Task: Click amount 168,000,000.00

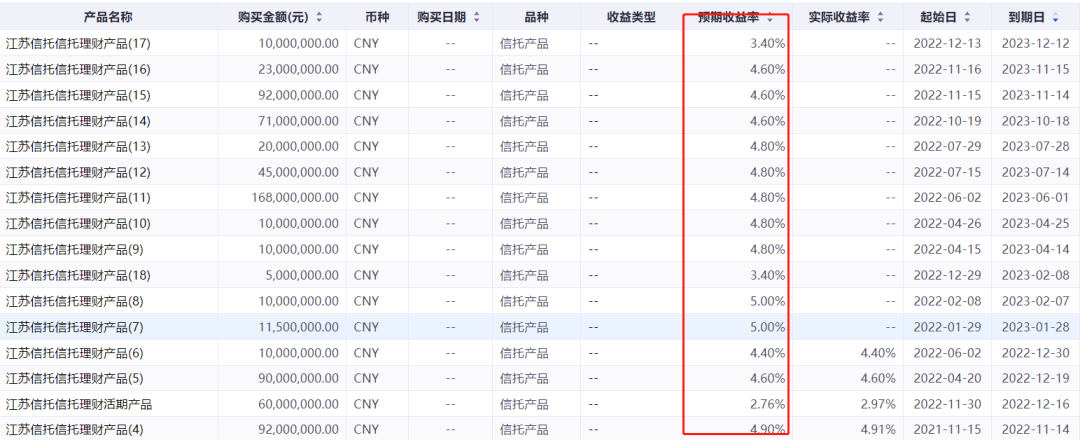Action: [x=295, y=198]
